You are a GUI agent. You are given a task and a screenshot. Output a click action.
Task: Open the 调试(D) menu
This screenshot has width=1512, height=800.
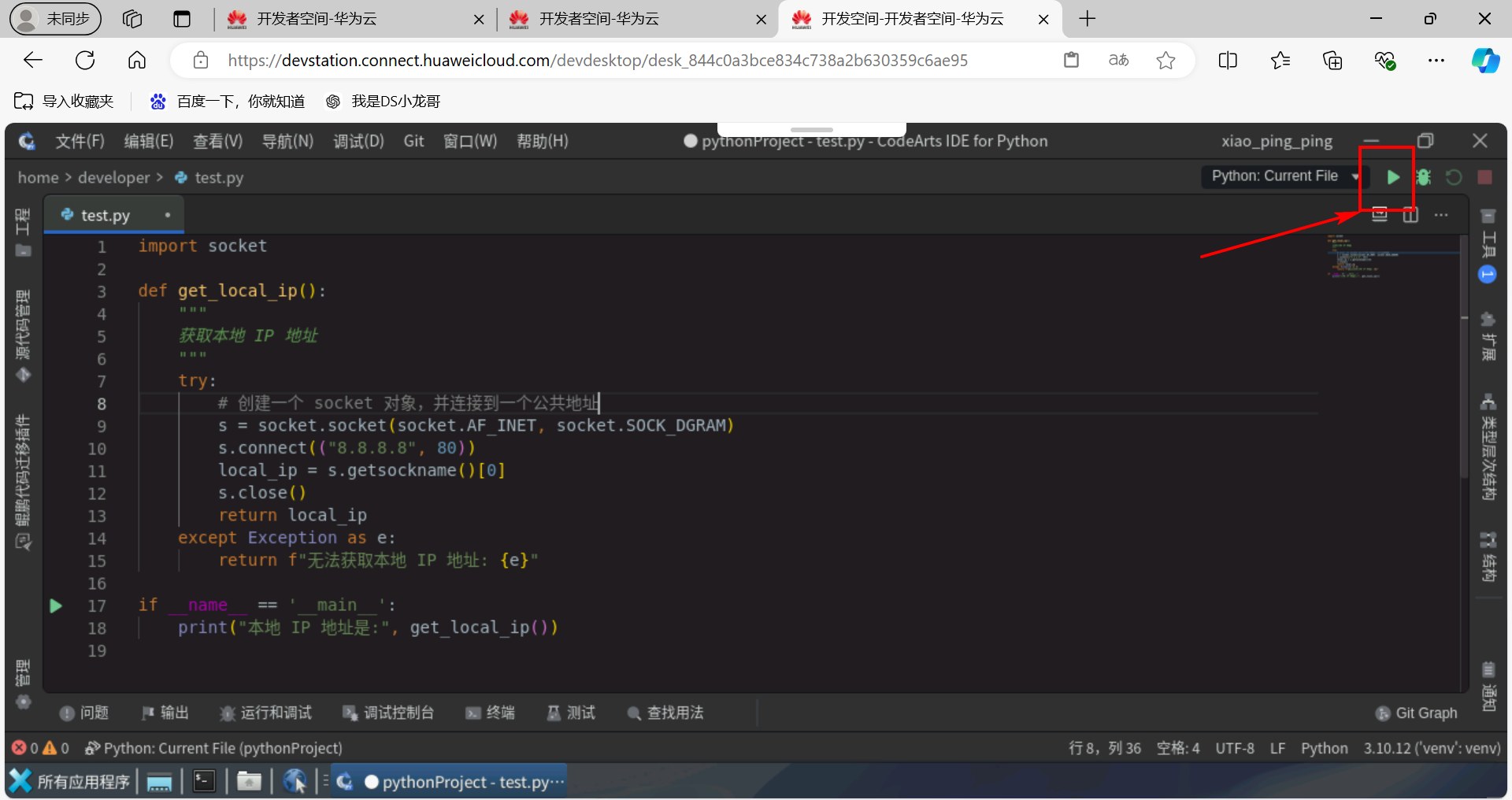tap(358, 141)
